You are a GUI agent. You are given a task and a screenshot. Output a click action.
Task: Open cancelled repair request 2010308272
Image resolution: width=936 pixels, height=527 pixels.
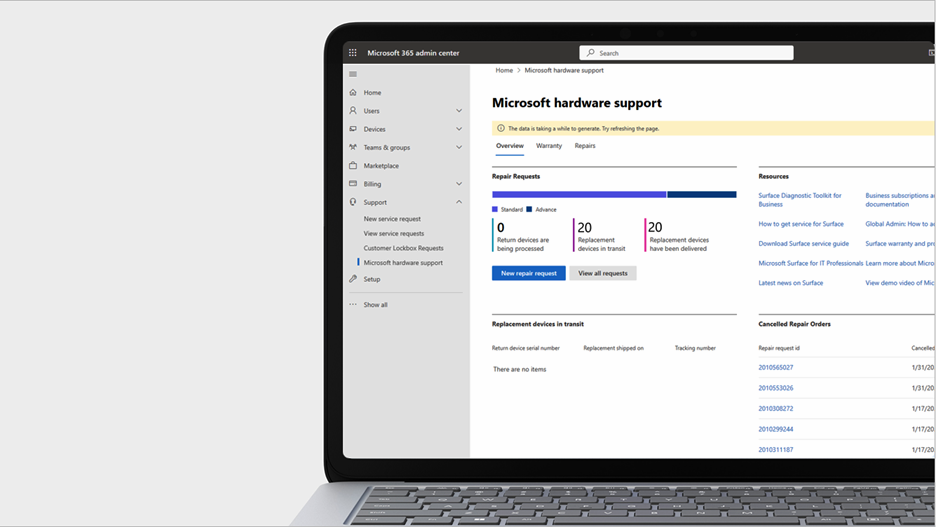[775, 409]
